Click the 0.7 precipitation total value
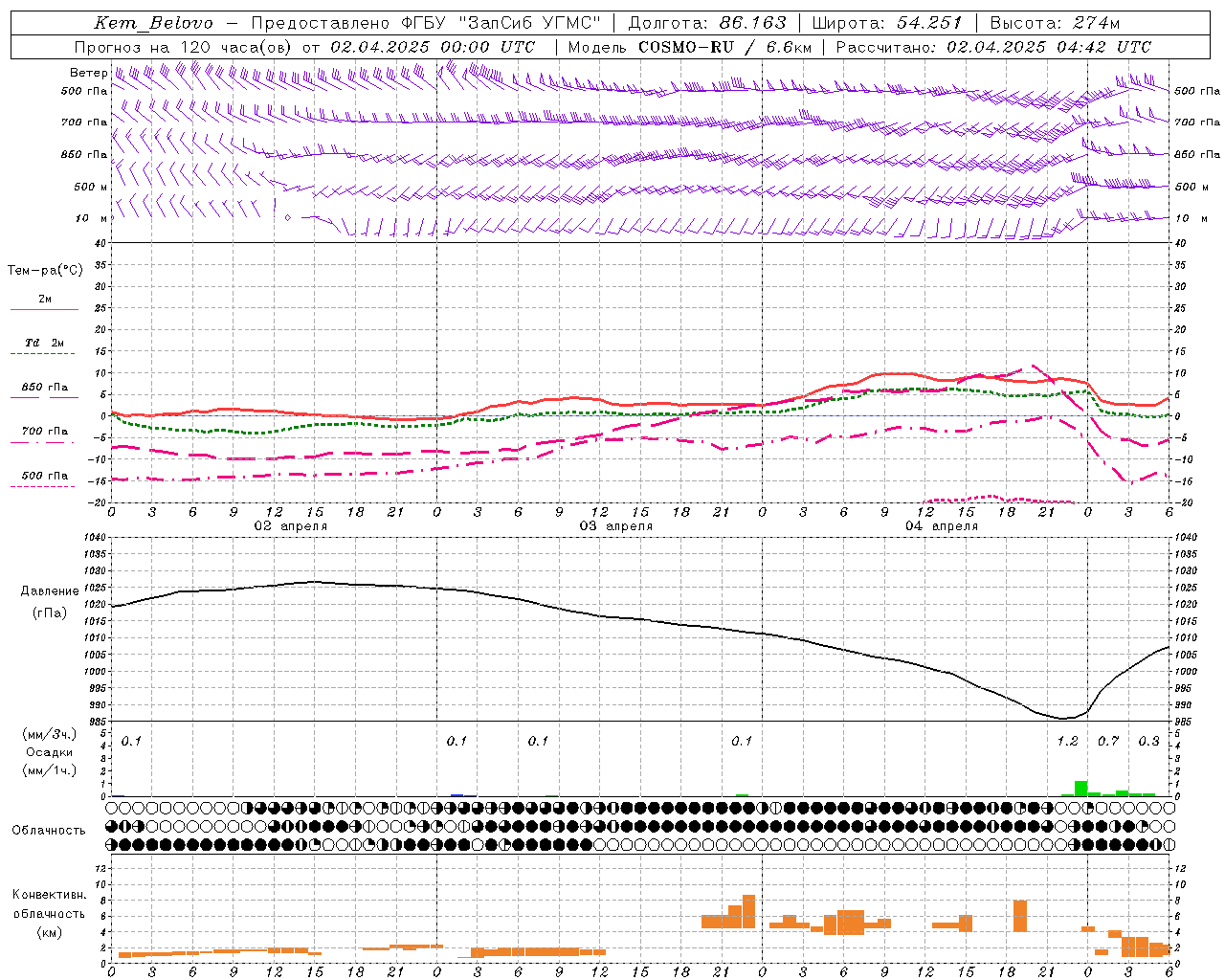1225x980 pixels. click(x=1107, y=742)
